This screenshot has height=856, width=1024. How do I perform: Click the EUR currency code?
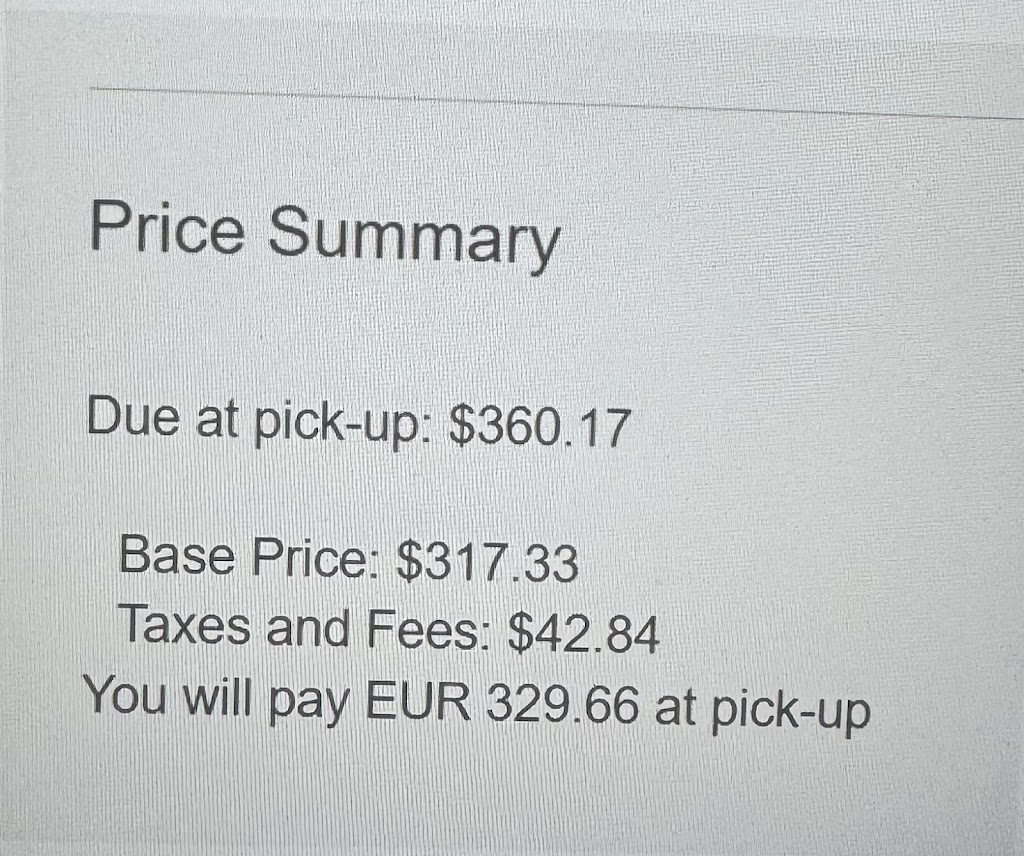419,703
